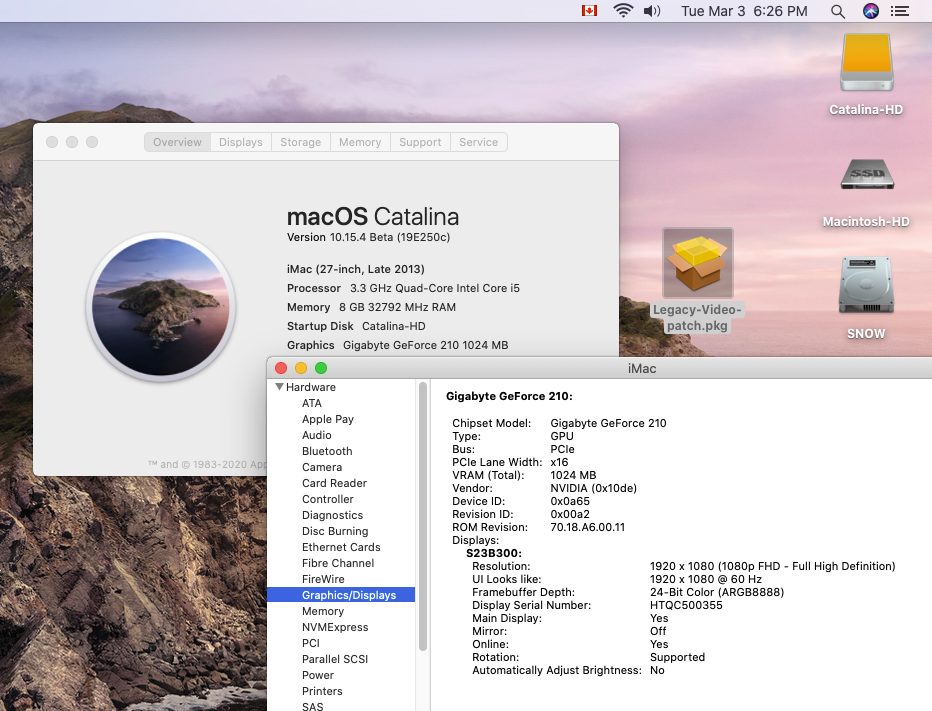The image size is (932, 711).
Task: Click the iMac (27-inch, Late 2013) model text
Action: [355, 269]
